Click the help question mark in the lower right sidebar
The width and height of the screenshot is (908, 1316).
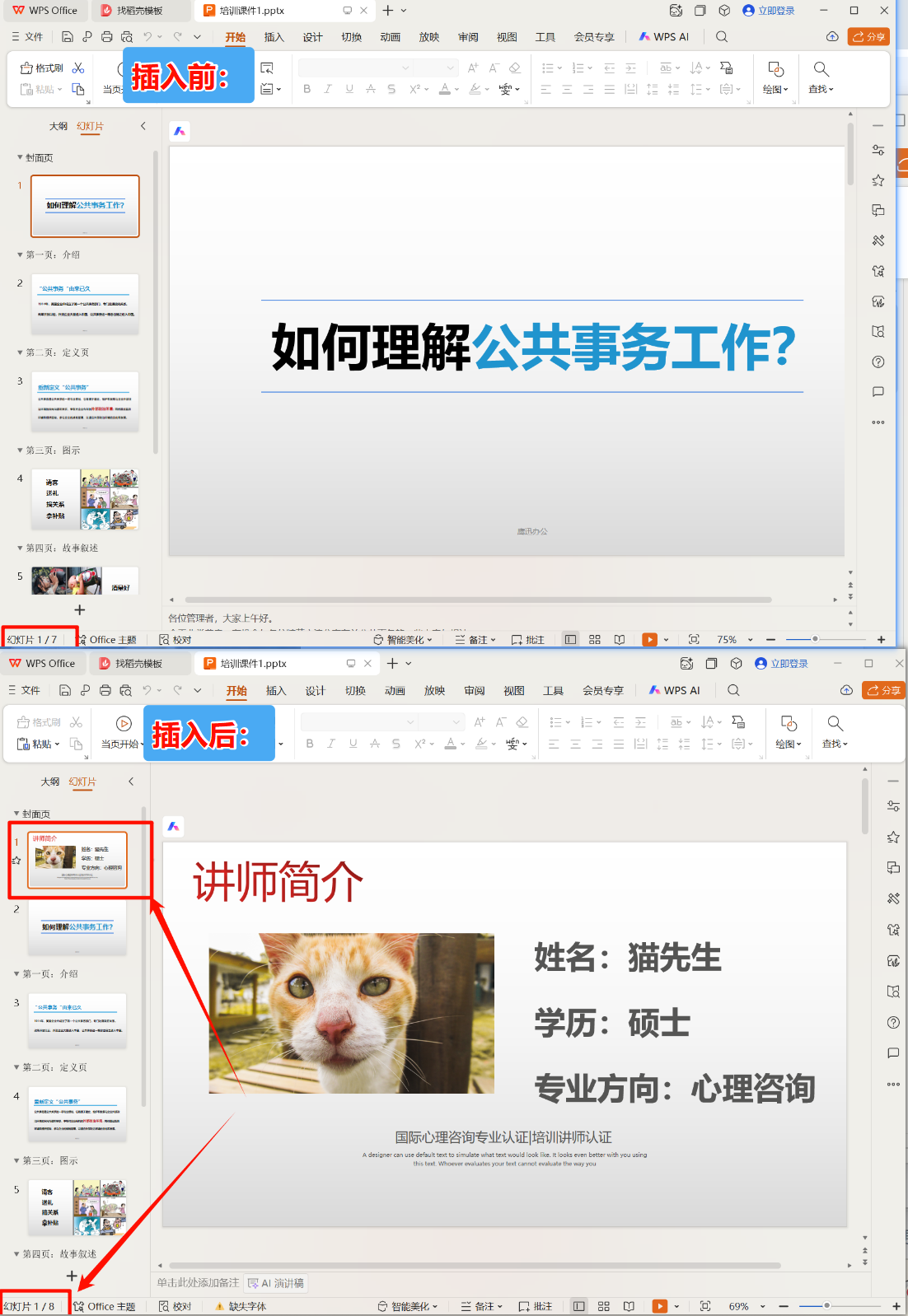point(893,1022)
